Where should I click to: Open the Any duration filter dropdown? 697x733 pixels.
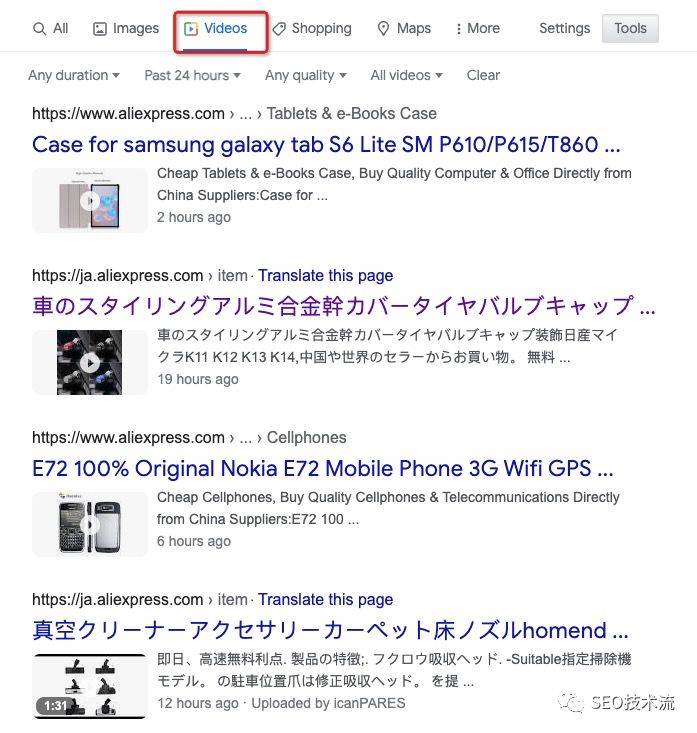tap(74, 75)
